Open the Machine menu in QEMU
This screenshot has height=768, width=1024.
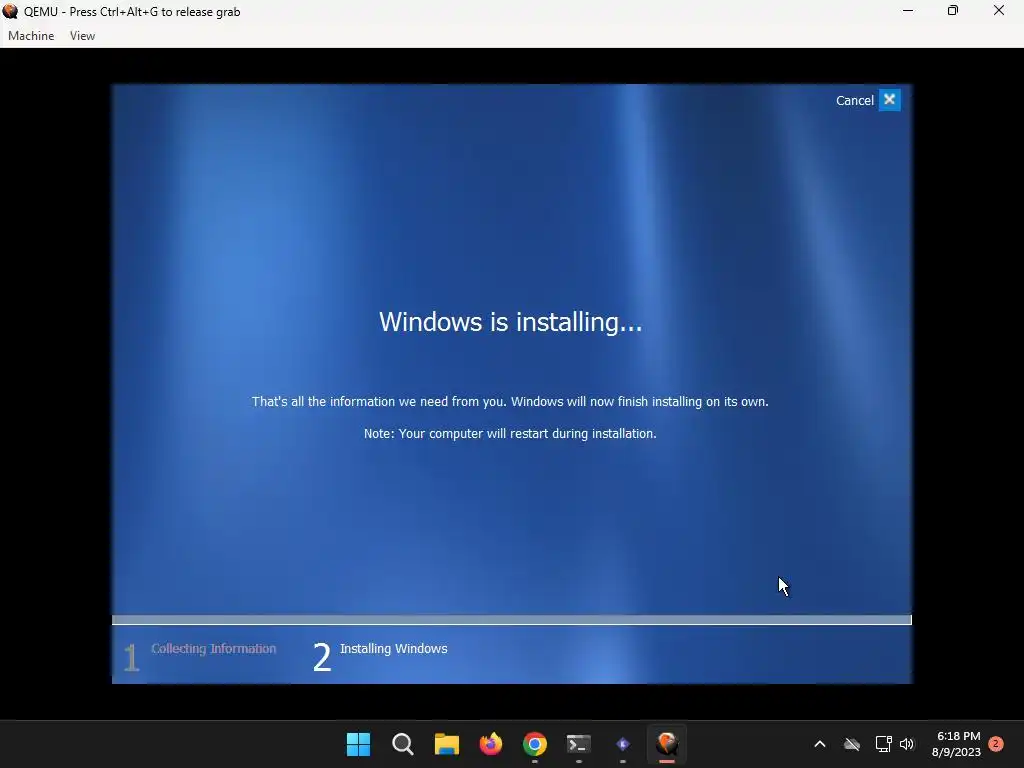click(31, 36)
